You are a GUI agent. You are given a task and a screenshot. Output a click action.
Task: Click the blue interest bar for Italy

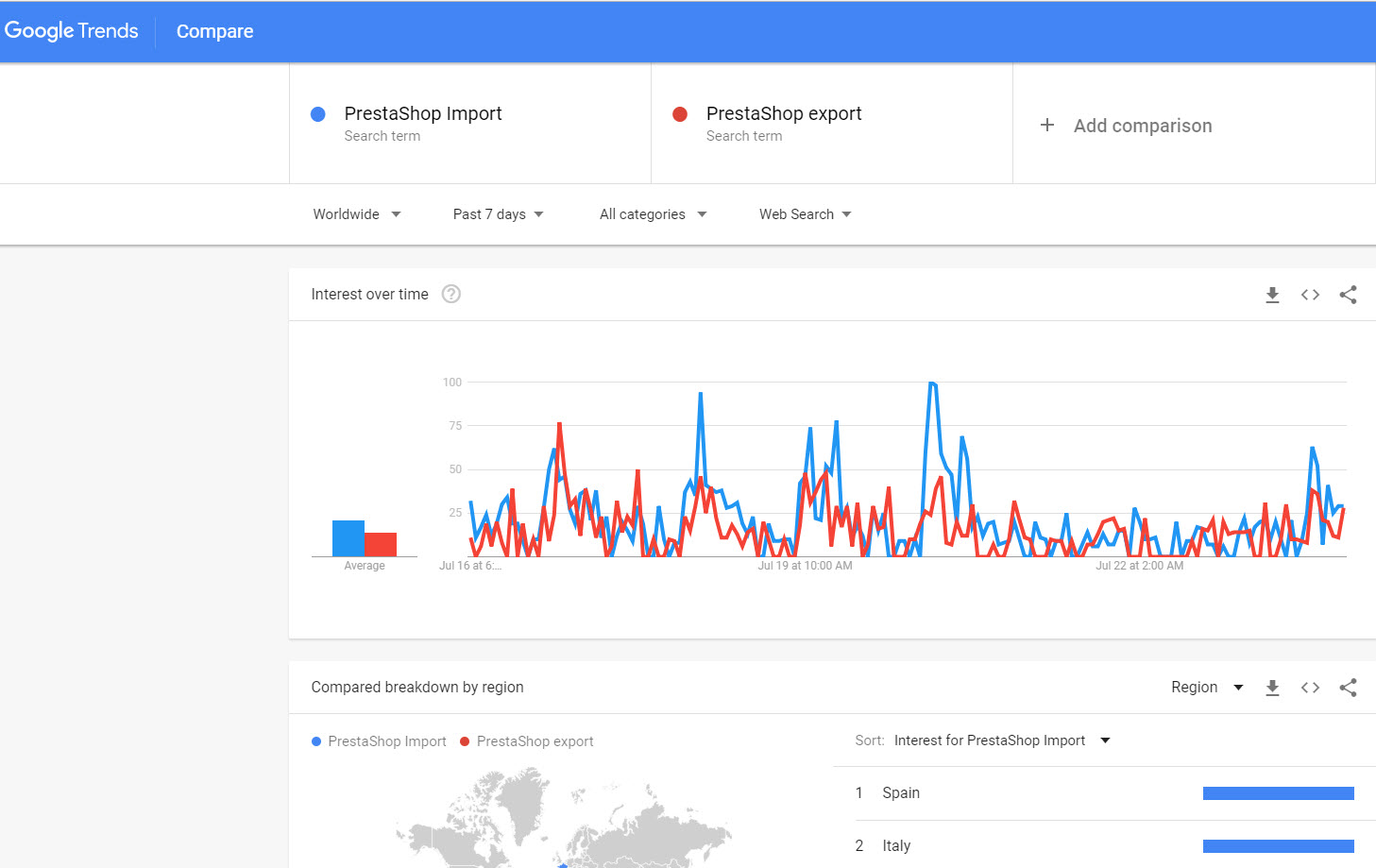coord(1278,846)
